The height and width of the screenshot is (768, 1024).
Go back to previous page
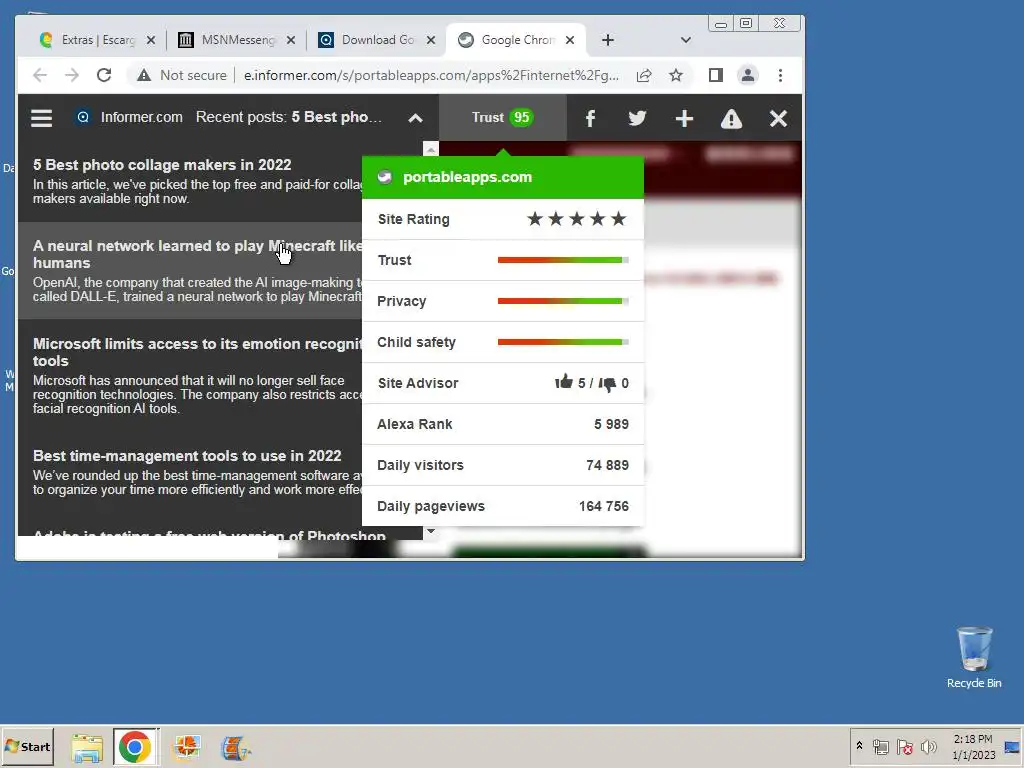[40, 75]
